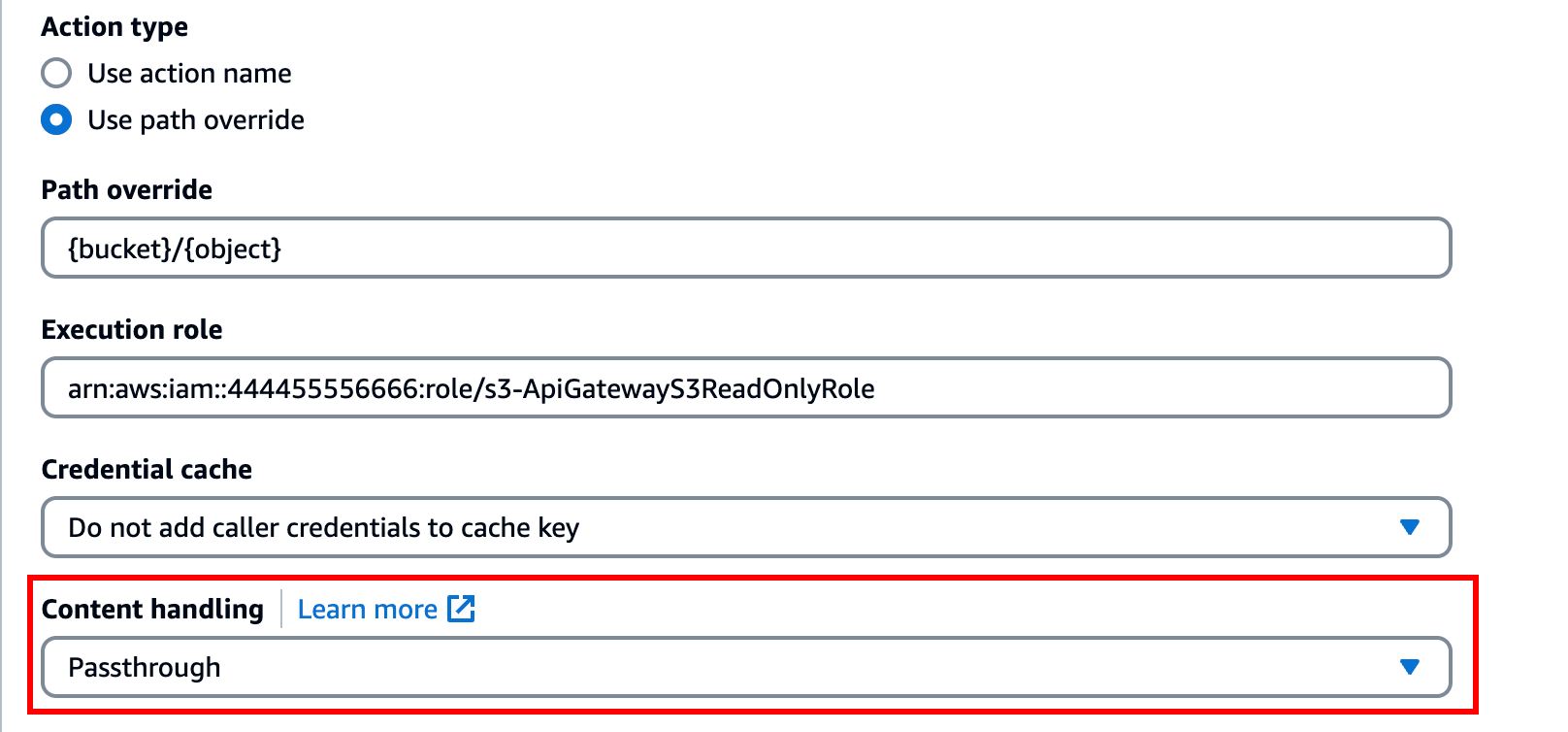
Task: Select the {bucket}/{object} path text
Action: click(x=175, y=249)
